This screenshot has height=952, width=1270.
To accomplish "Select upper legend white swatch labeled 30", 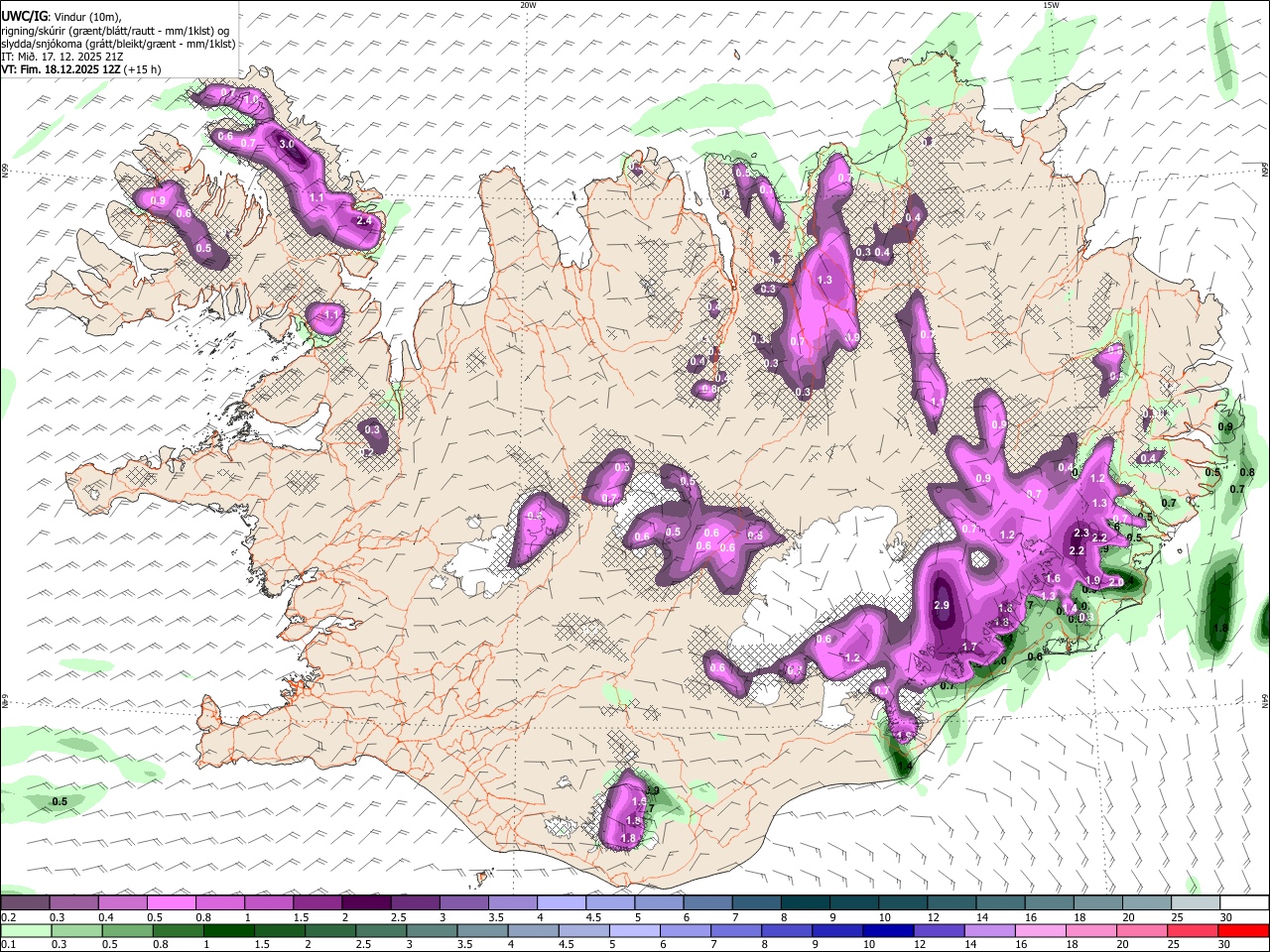I will click(x=1244, y=902).
